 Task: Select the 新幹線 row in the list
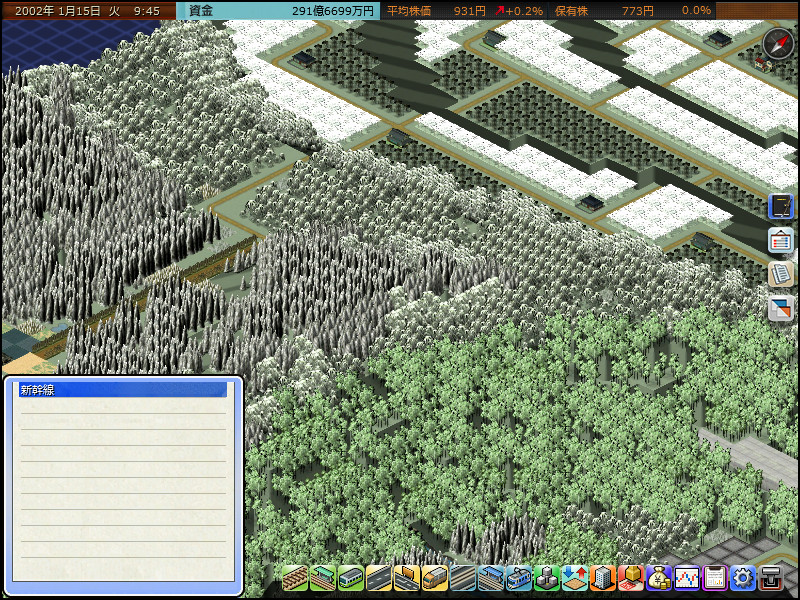pyautogui.click(x=123, y=390)
